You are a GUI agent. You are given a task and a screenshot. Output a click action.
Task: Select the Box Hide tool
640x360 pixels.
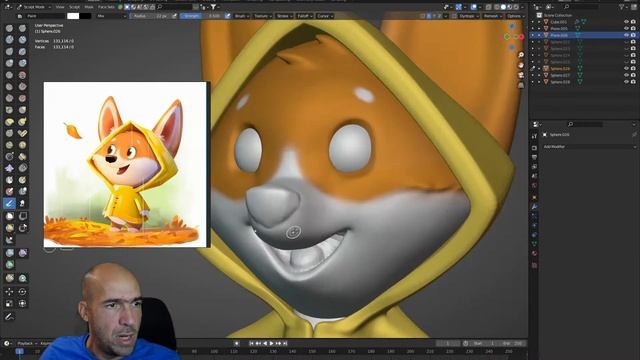(22, 216)
